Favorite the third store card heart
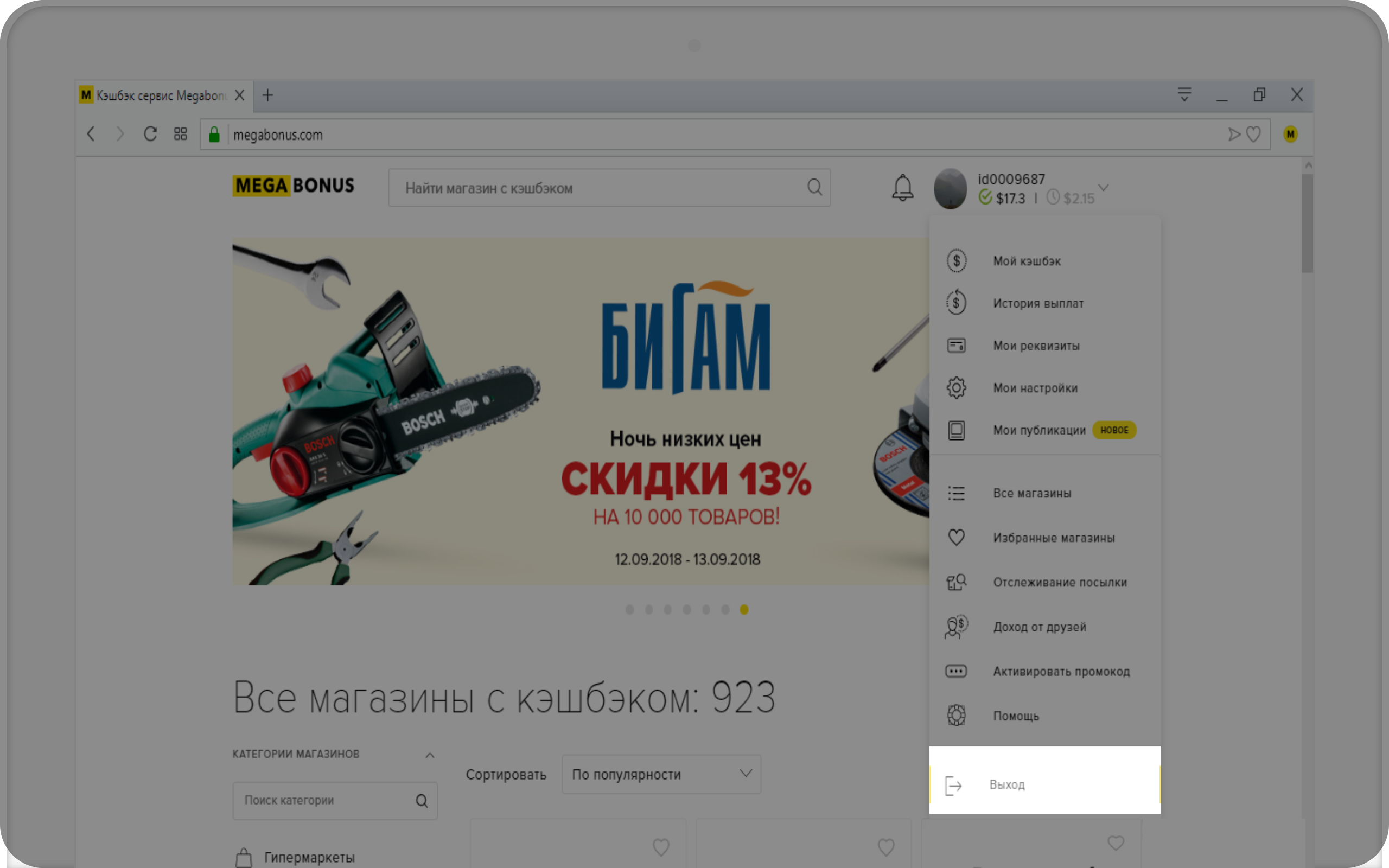The height and width of the screenshot is (868, 1389). point(1116,843)
